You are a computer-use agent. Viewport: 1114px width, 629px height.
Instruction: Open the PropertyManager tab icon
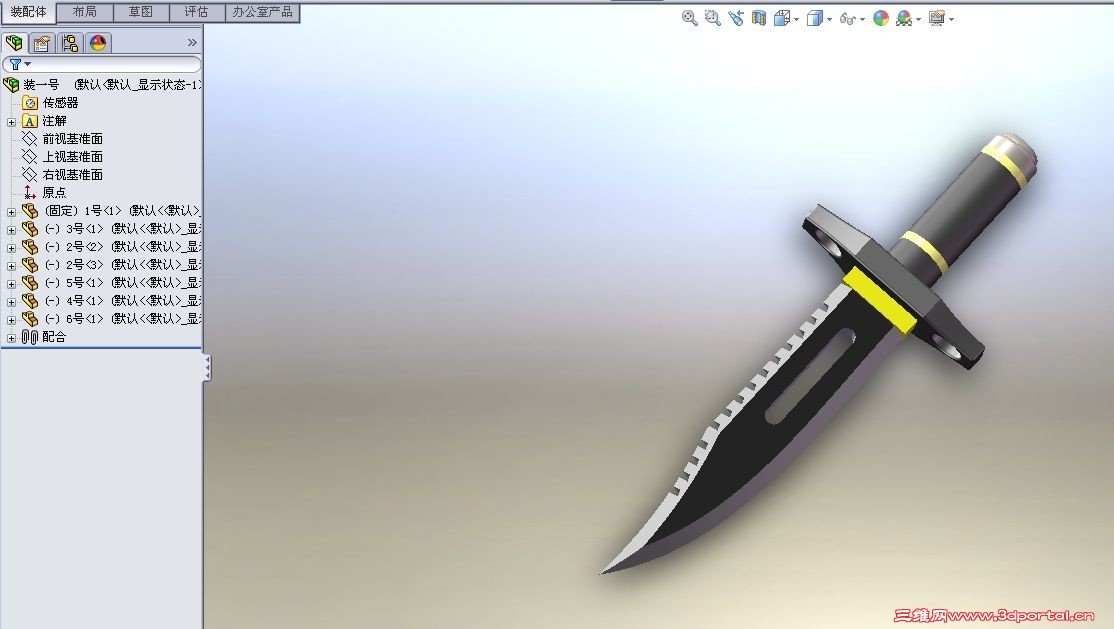(x=42, y=43)
